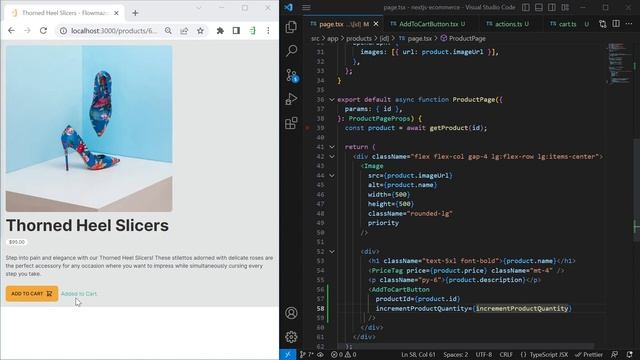Toggle the Primary Side Bar
640x360 pixels.
526,7
